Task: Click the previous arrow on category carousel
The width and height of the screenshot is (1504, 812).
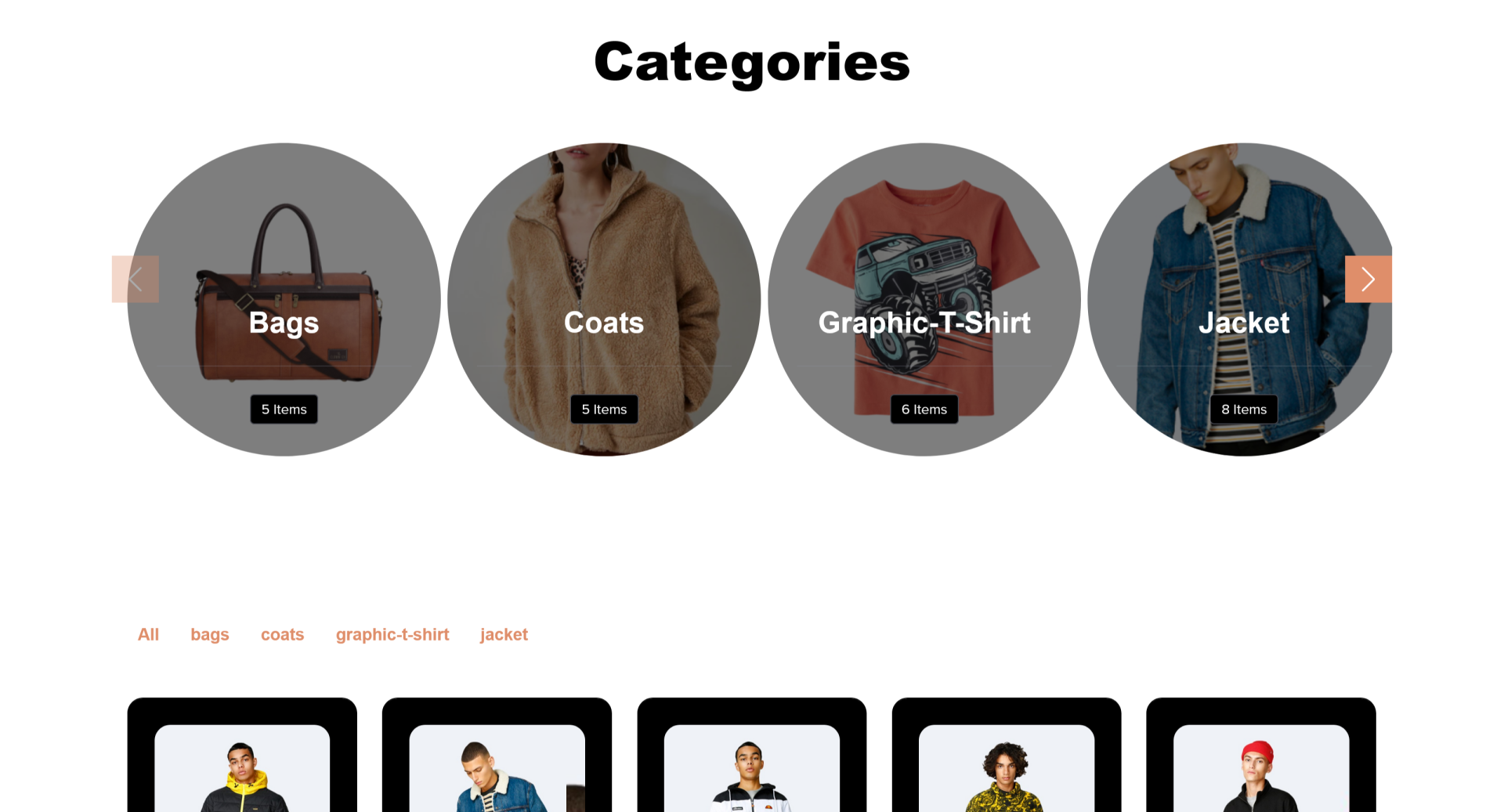Action: [x=136, y=279]
